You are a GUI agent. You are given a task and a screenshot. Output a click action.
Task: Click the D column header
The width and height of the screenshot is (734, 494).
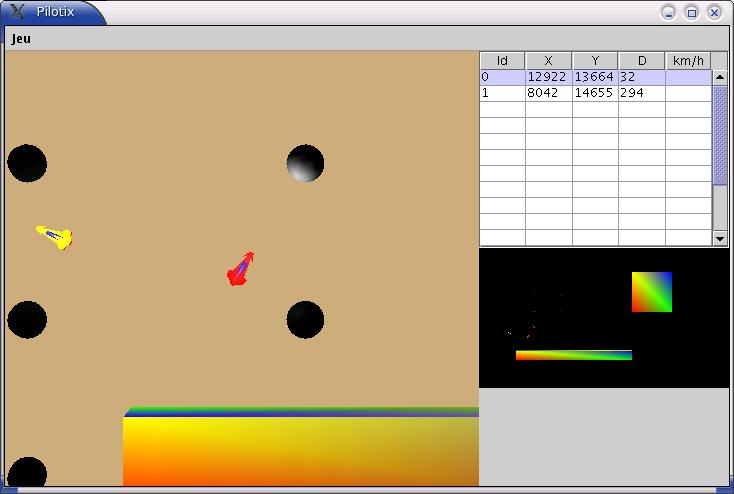click(x=642, y=61)
